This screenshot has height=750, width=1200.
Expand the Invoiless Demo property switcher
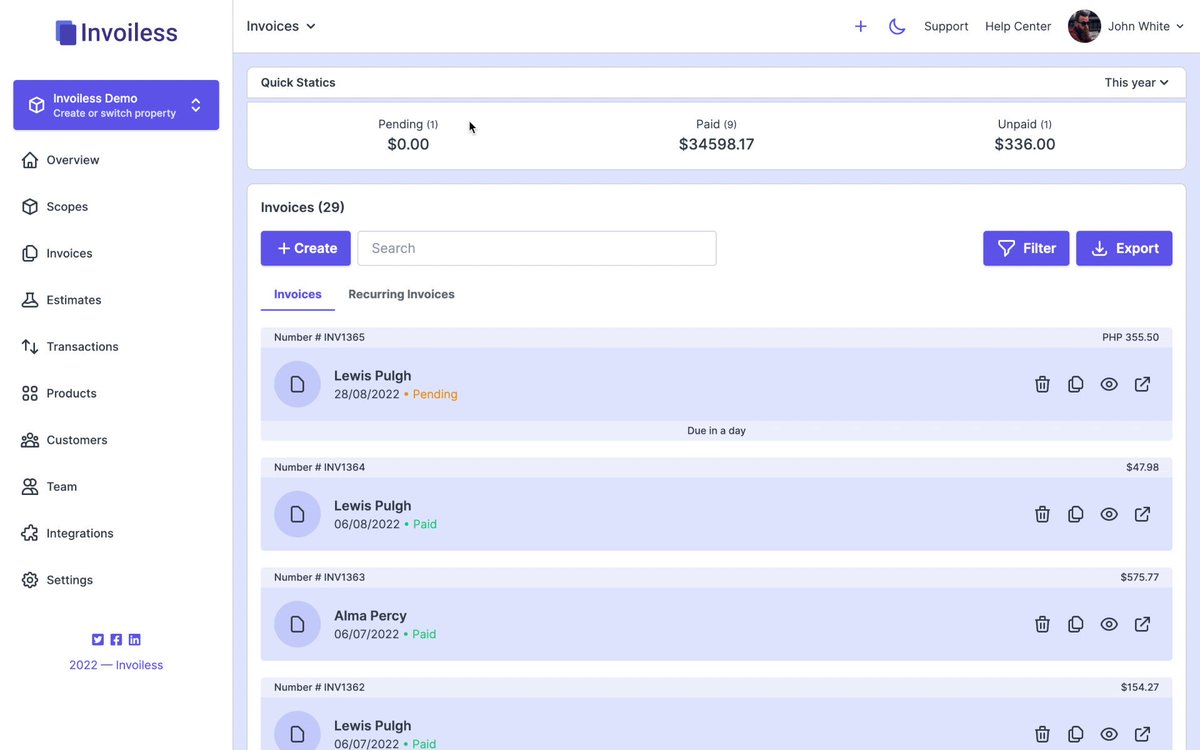click(116, 105)
